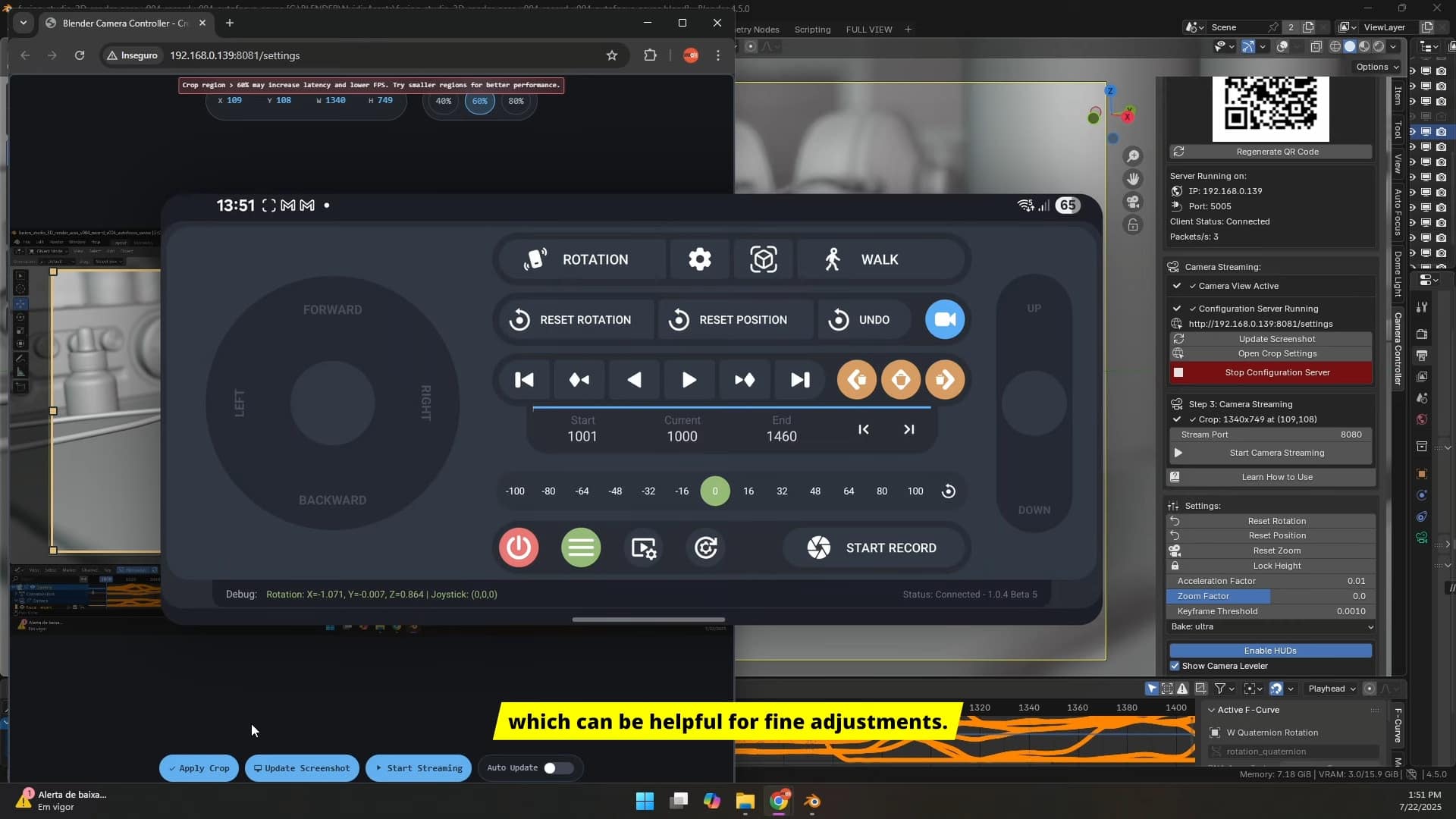Uncheck Show Camera Leveler checkbox
This screenshot has height=819, width=1456.
coord(1175,666)
